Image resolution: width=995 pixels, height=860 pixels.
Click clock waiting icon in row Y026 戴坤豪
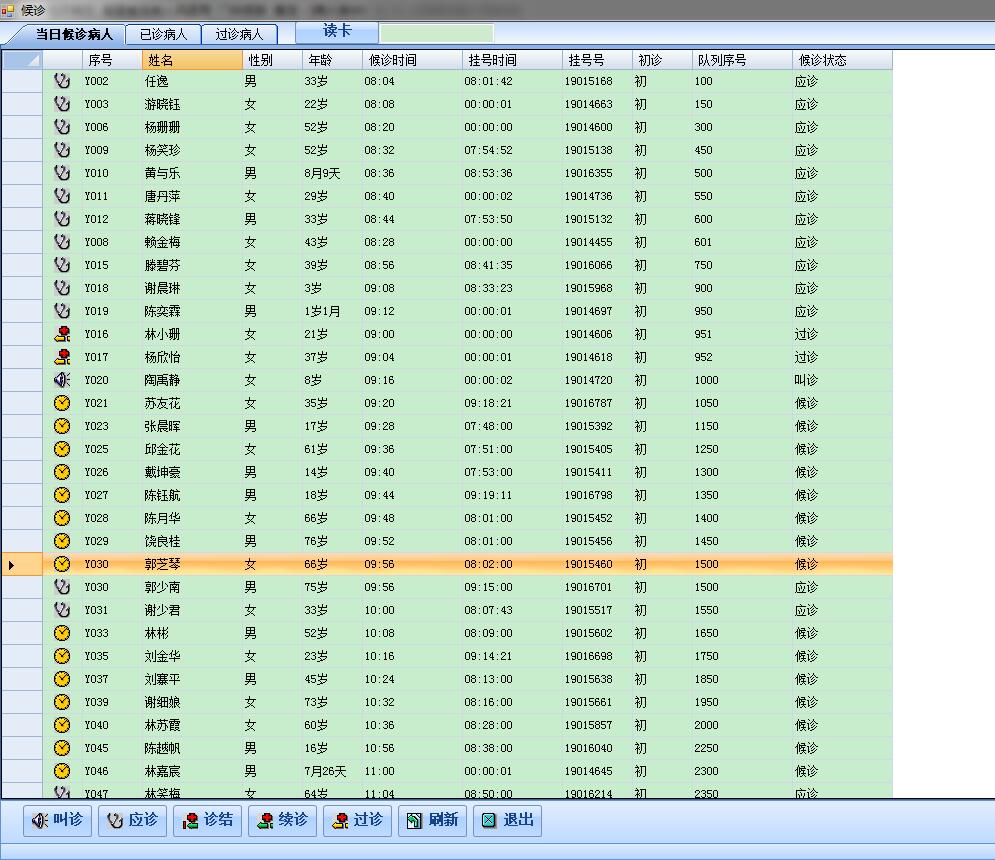(62, 472)
